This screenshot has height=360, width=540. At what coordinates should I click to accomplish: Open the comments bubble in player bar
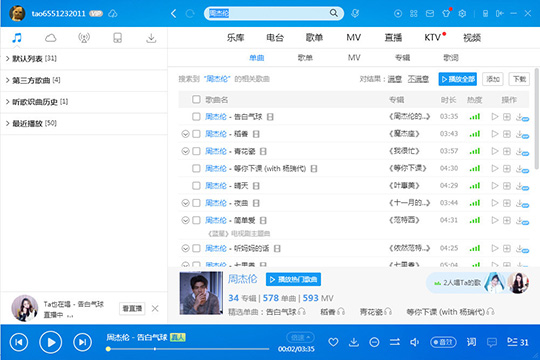492,342
